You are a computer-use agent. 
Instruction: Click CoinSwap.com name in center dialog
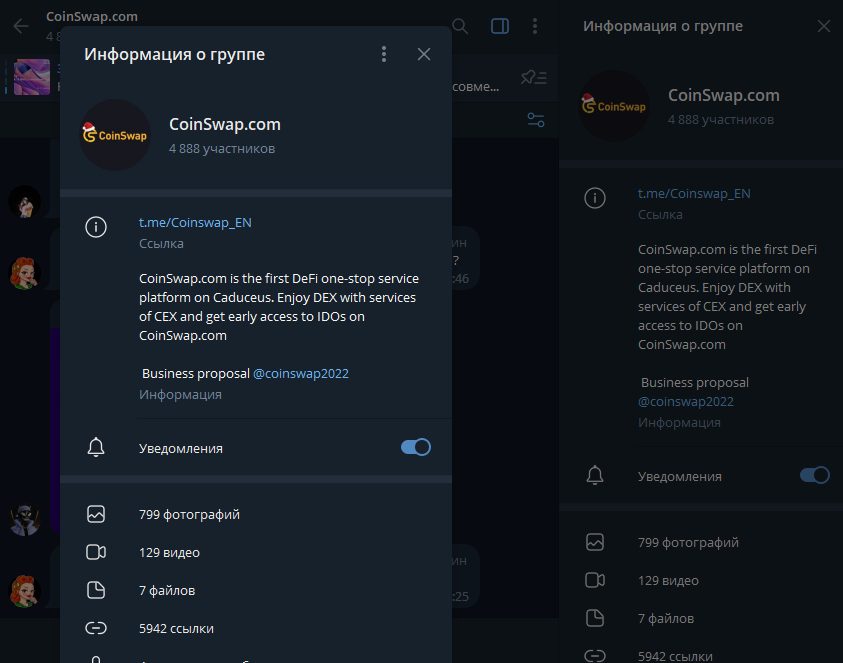click(225, 124)
